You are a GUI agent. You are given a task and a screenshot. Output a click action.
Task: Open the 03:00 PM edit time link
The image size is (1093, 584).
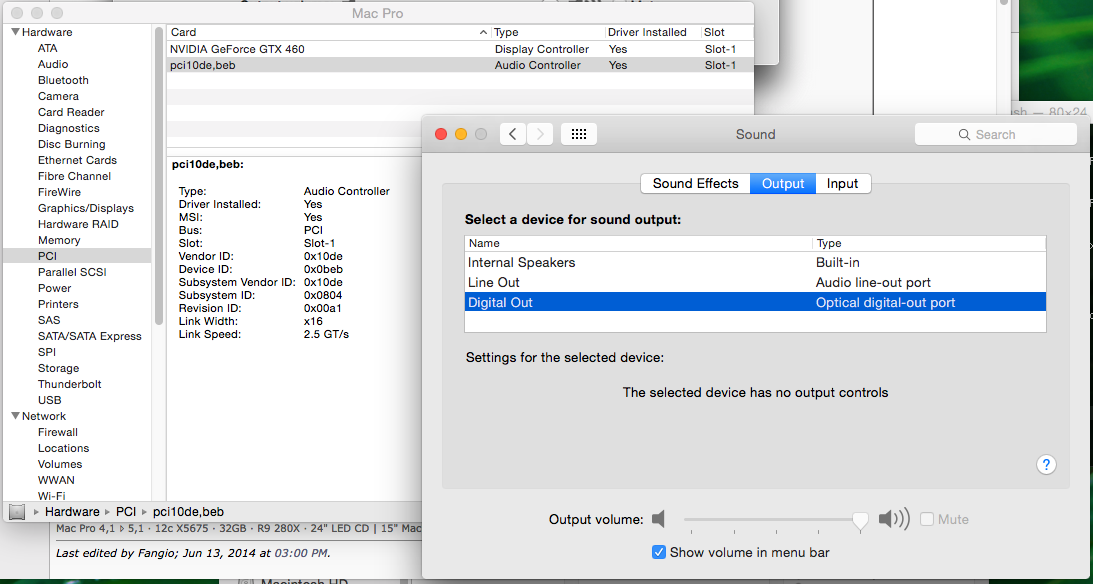click(x=300, y=553)
